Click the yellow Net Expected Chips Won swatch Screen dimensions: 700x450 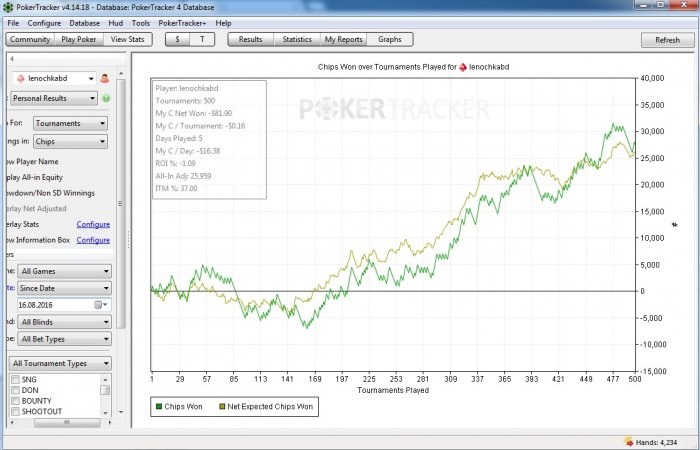pos(222,407)
